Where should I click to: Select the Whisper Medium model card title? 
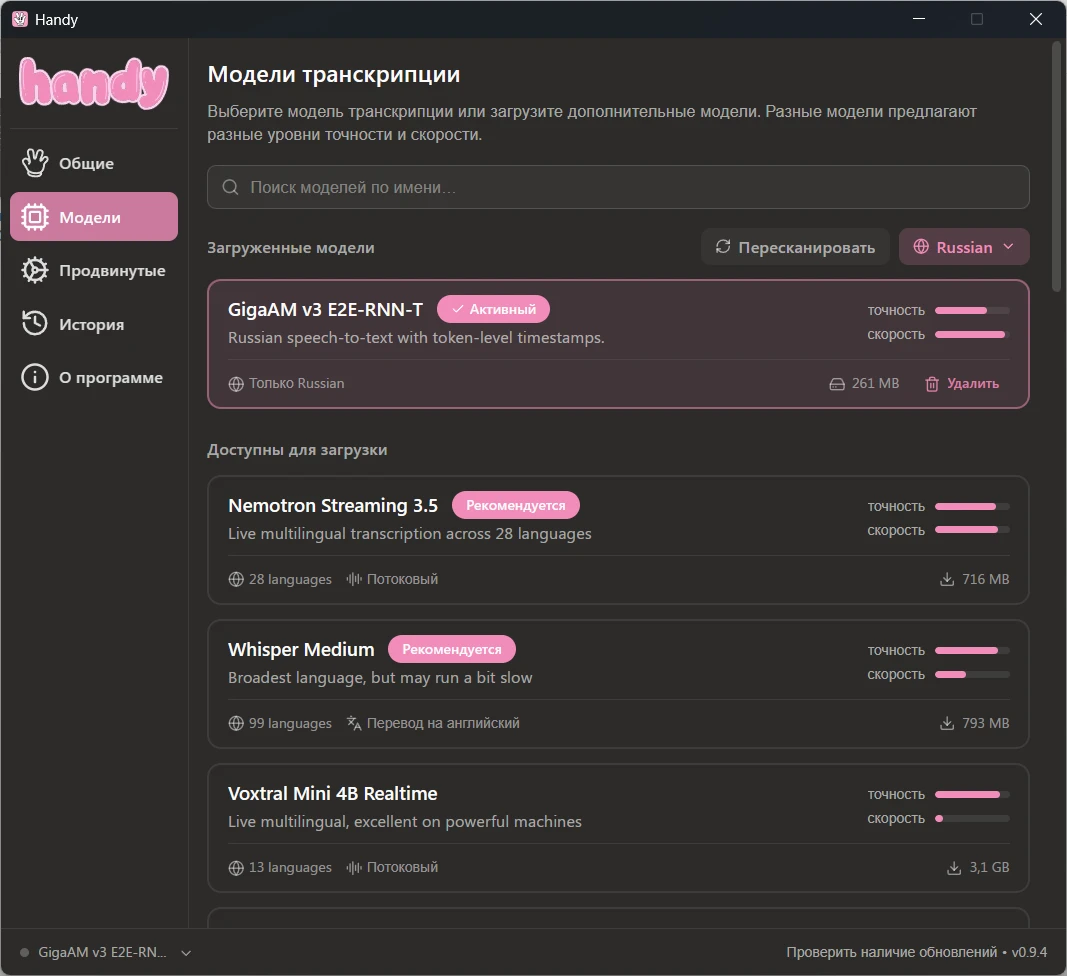[x=301, y=650]
